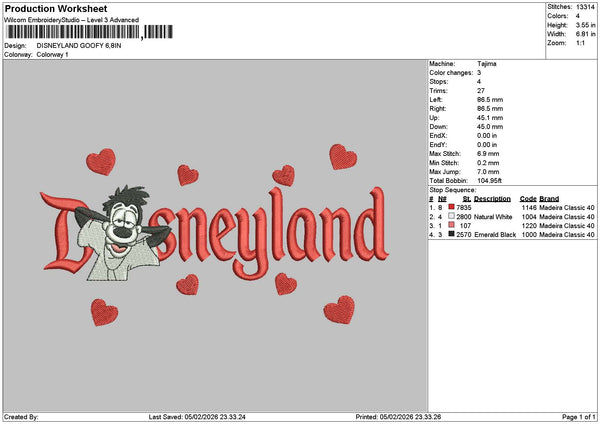Viewport: 600px width, 424px height.
Task: Click the Machine value 'Tajima'
Action: point(487,64)
